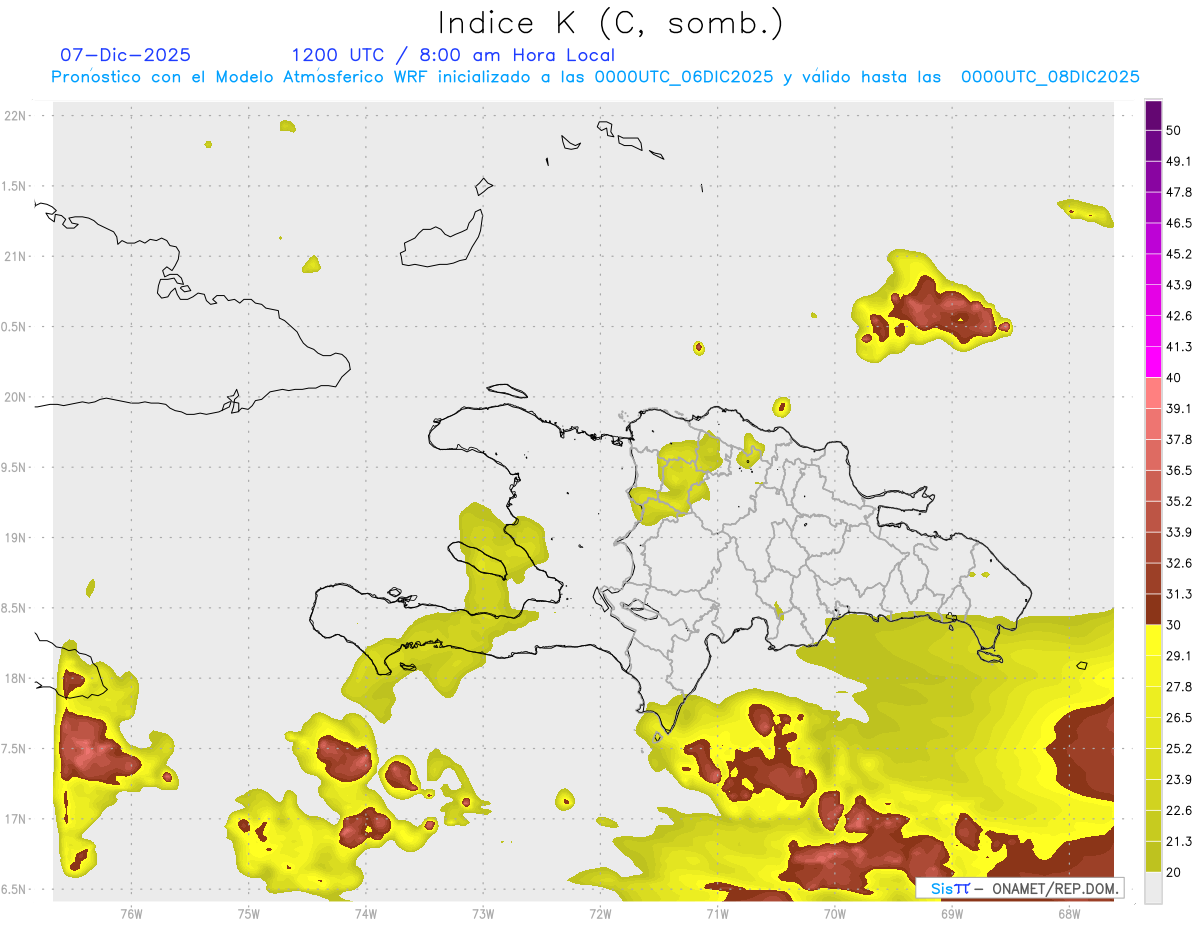
Task: Click the longitude axis label "76W"
Action: click(x=131, y=913)
